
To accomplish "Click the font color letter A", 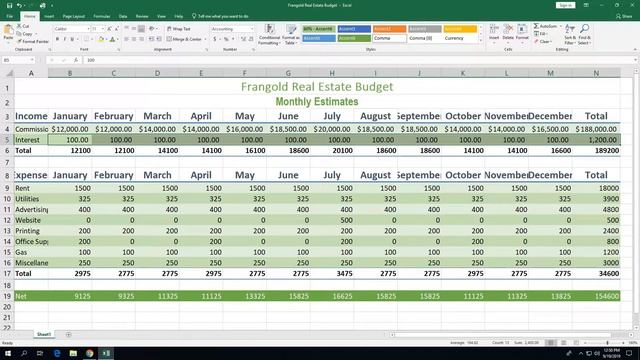I will click(112, 39).
